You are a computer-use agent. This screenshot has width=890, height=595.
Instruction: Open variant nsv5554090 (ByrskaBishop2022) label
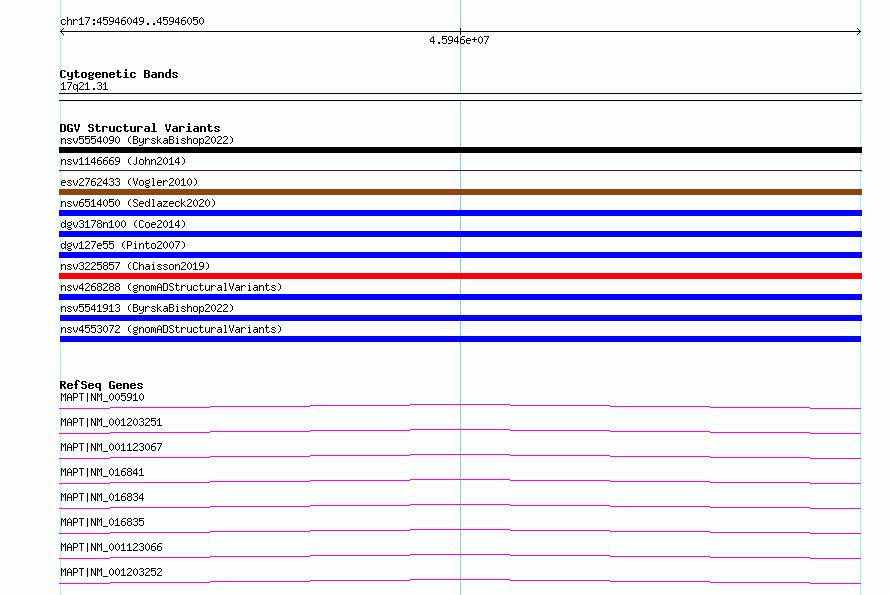coord(147,140)
